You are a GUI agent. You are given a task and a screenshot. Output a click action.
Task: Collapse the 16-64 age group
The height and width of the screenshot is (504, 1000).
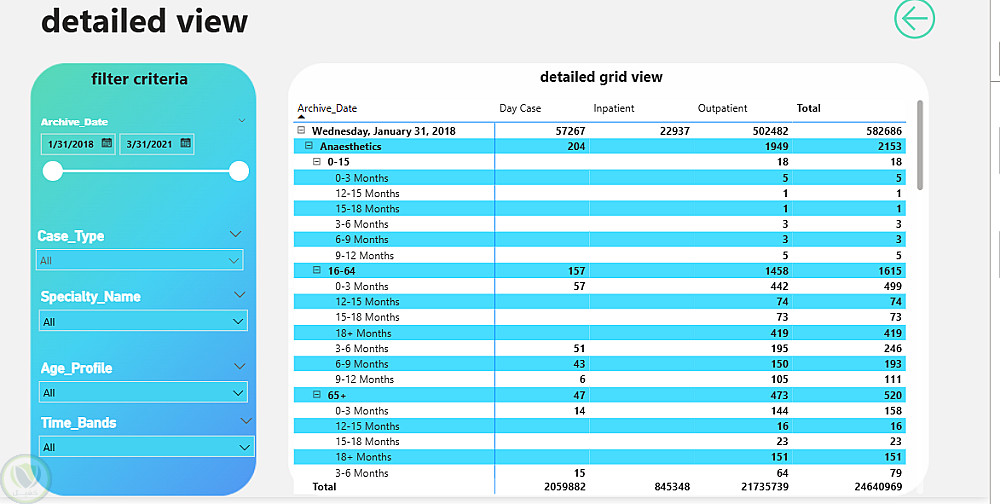point(316,271)
